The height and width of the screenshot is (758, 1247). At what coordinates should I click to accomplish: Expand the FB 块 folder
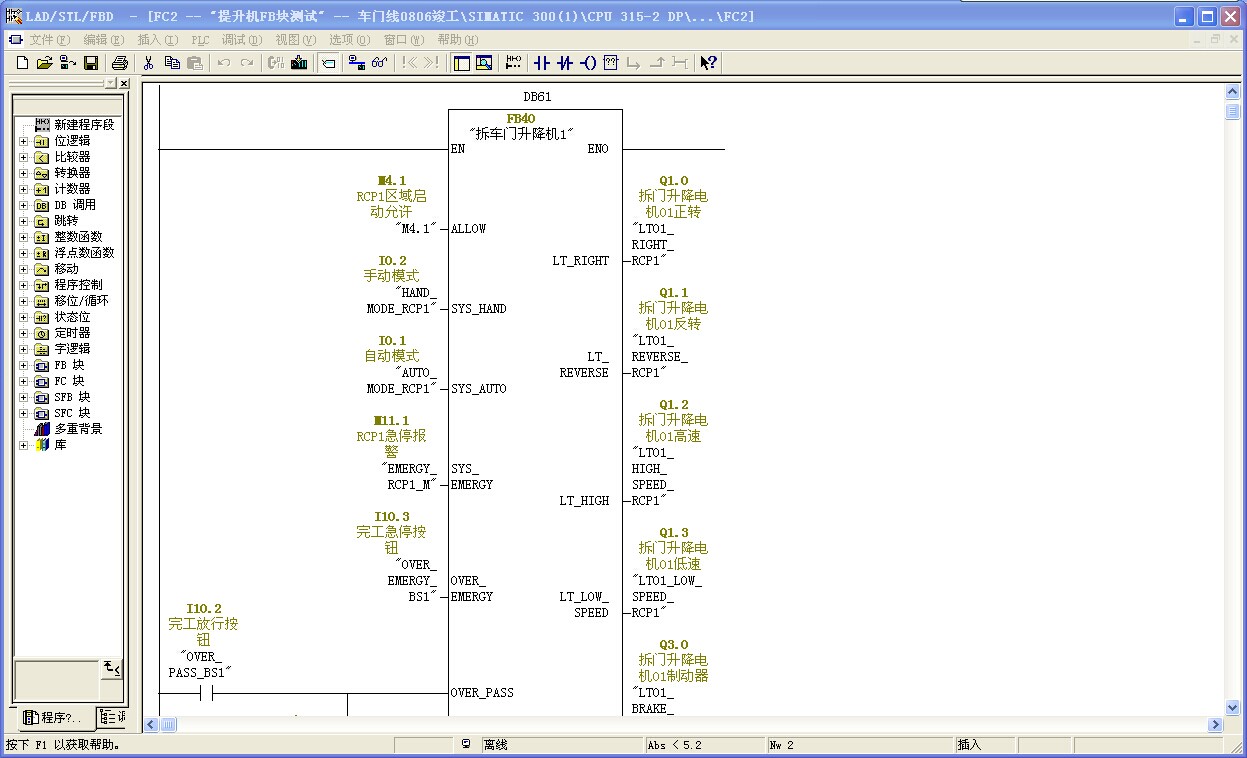(x=24, y=365)
